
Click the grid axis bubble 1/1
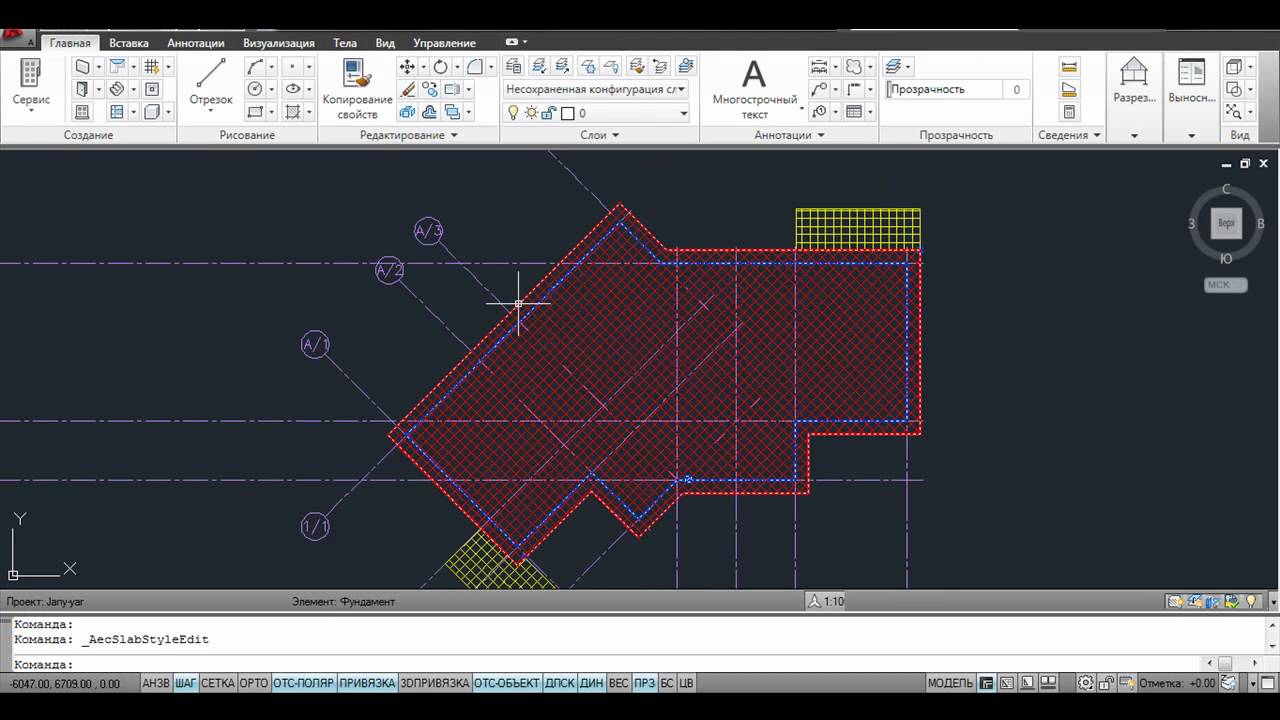(x=315, y=527)
